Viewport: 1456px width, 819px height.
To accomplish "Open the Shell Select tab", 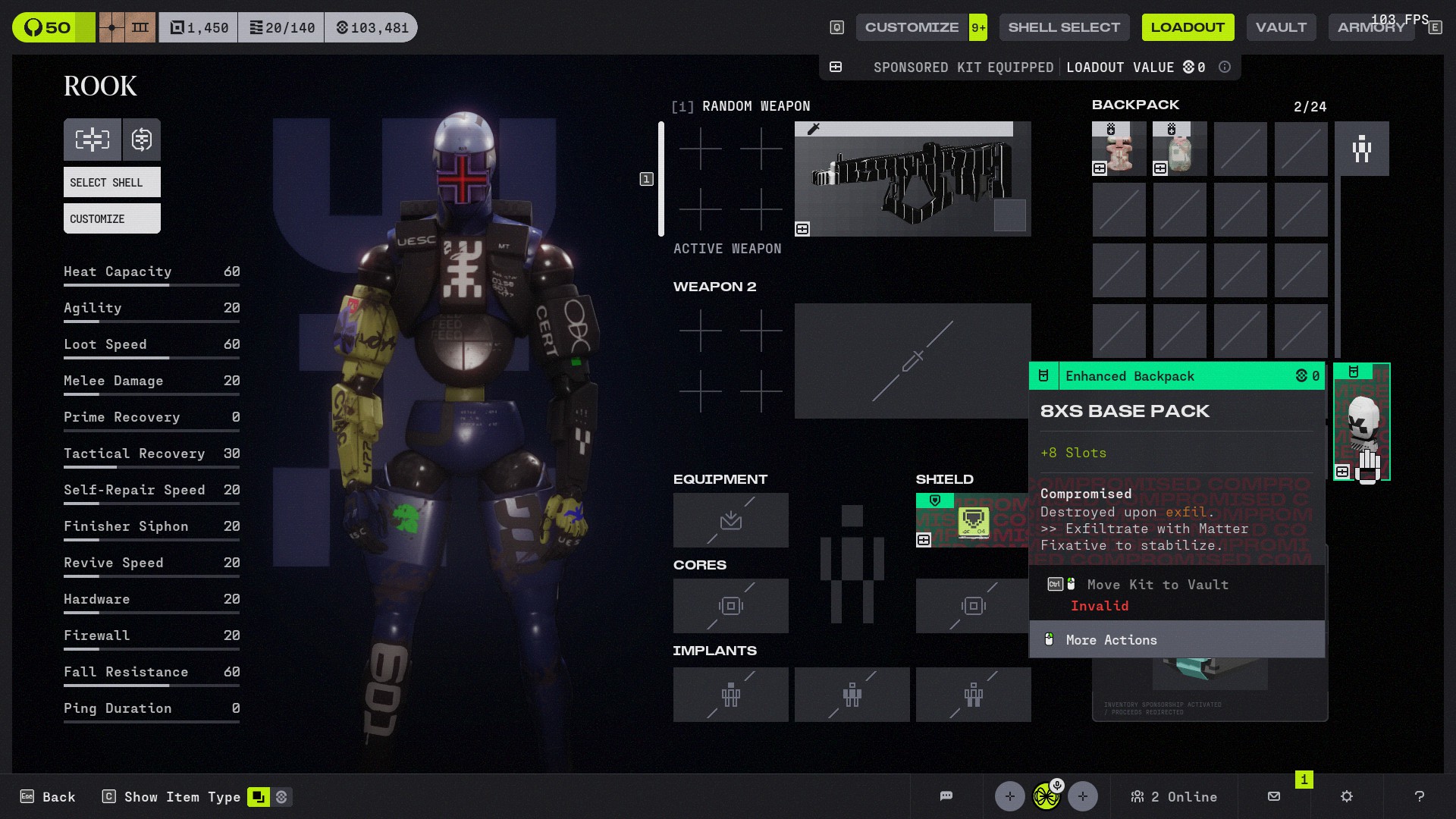I will [x=1063, y=27].
